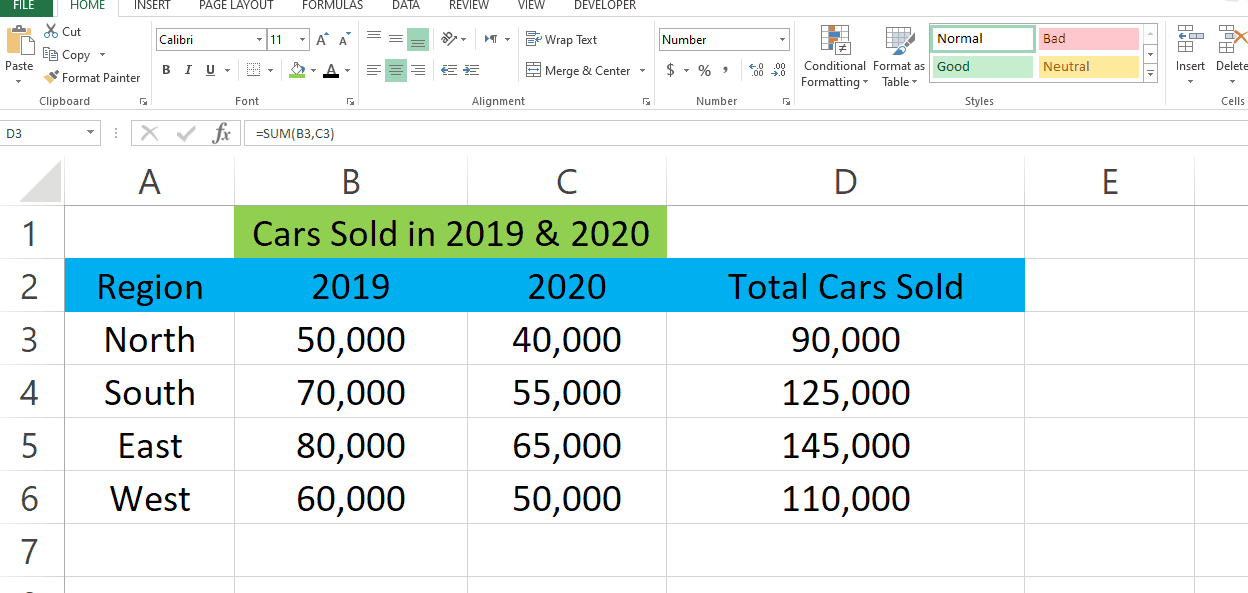This screenshot has width=1248, height=593.
Task: Apply Italic formatting
Action: (x=186, y=70)
